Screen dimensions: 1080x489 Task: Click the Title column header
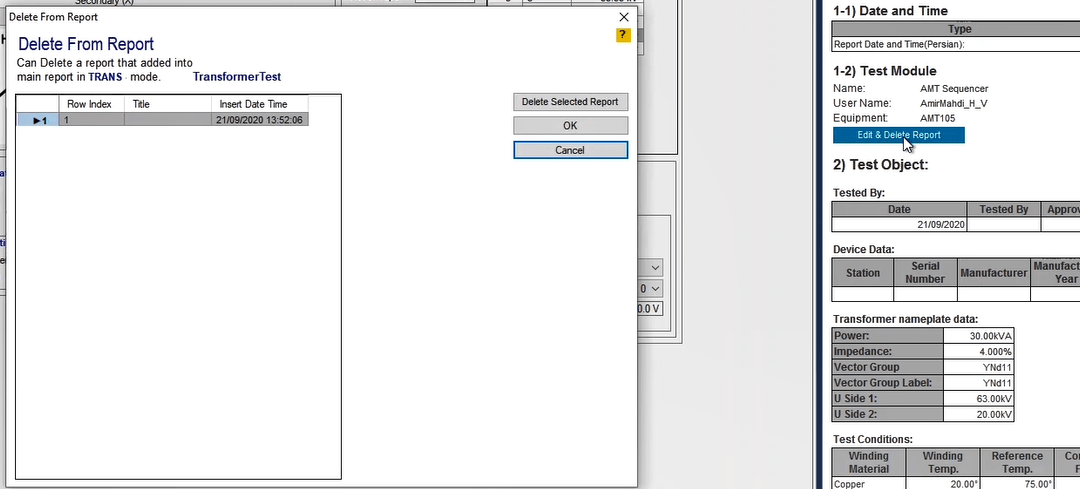(x=166, y=104)
